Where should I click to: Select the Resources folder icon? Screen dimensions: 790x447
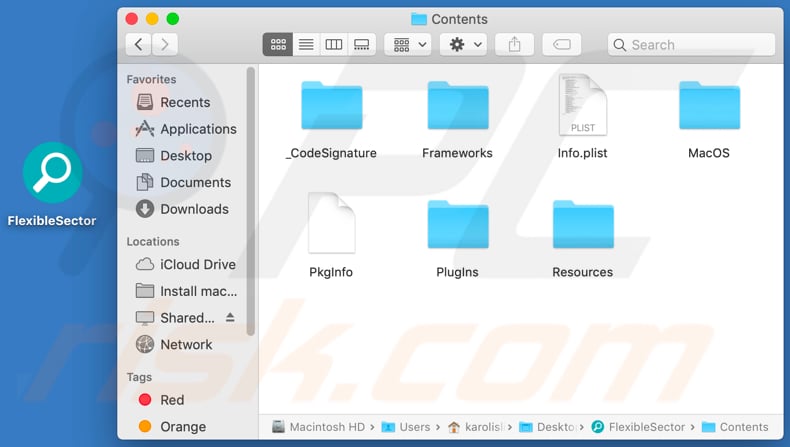tap(583, 225)
